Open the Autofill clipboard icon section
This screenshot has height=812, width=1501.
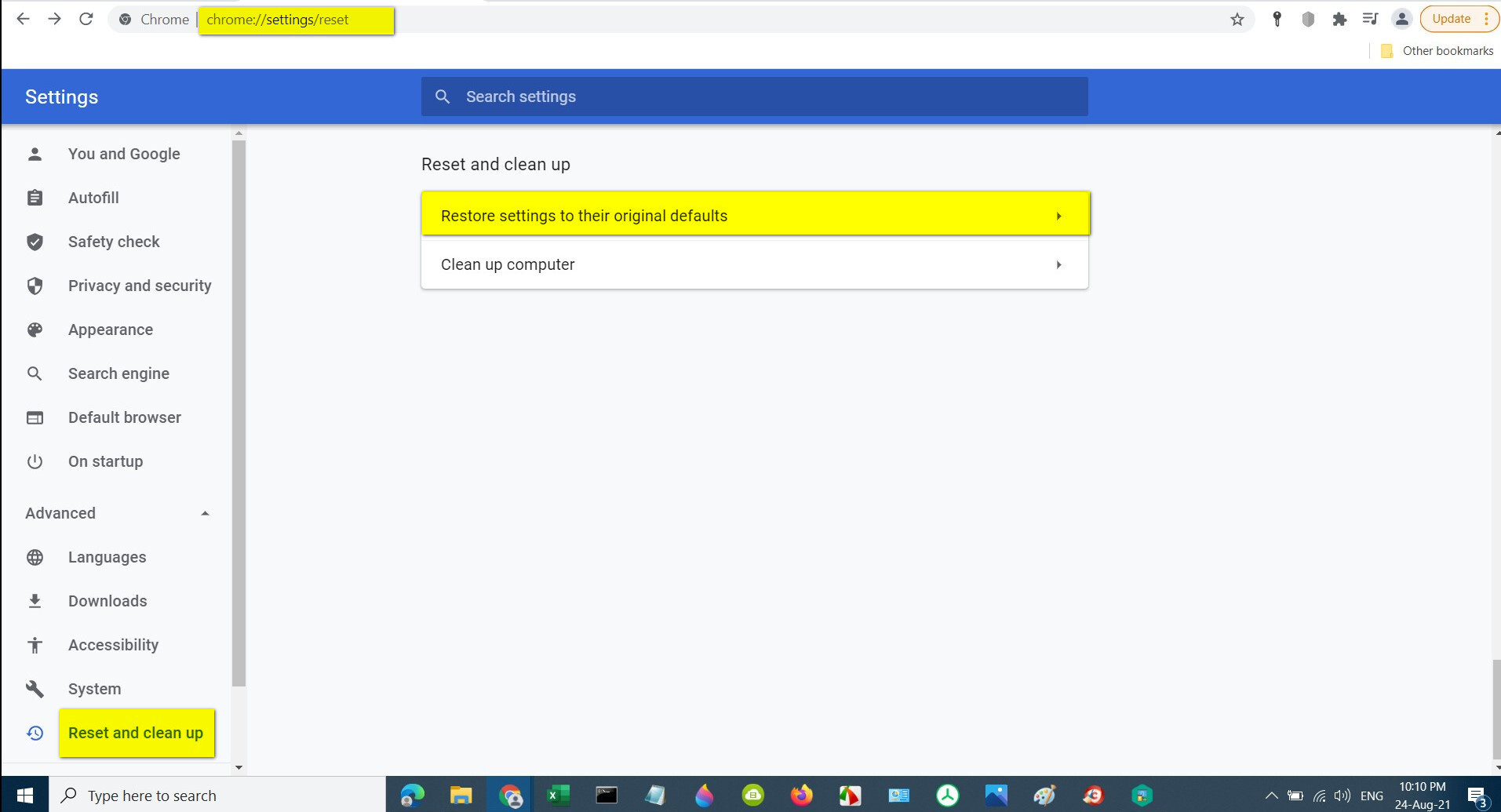(x=35, y=198)
